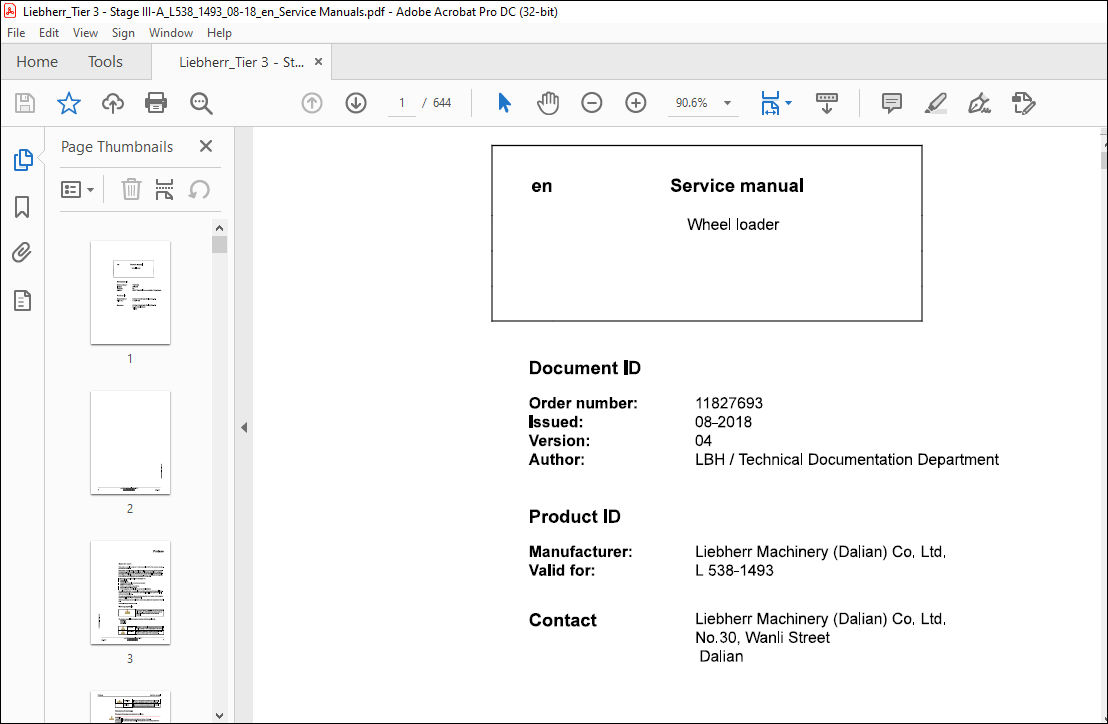Open the View menu

(x=86, y=32)
